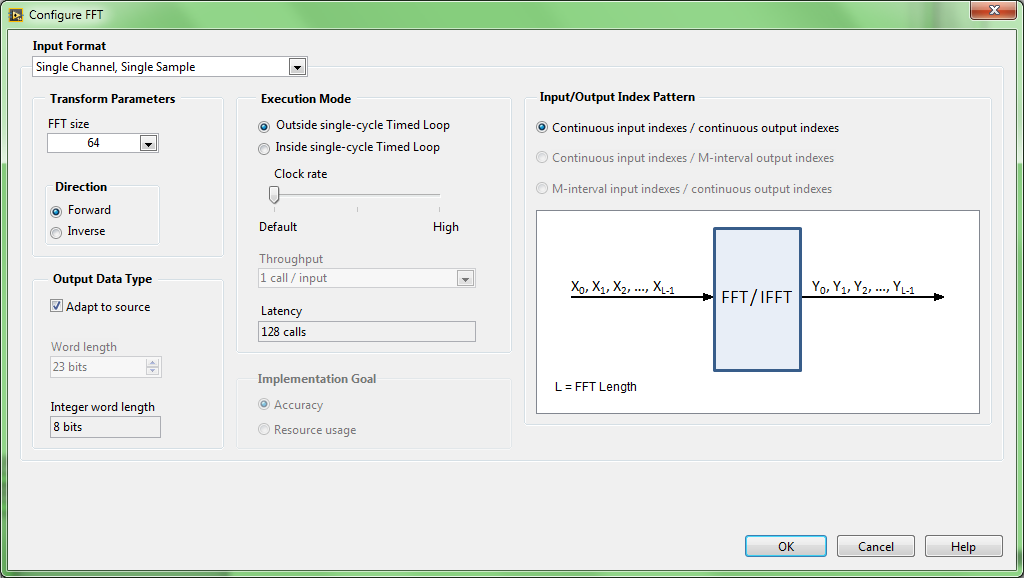Click the Integer word length field
Screen dimensions: 1024x578
point(105,427)
